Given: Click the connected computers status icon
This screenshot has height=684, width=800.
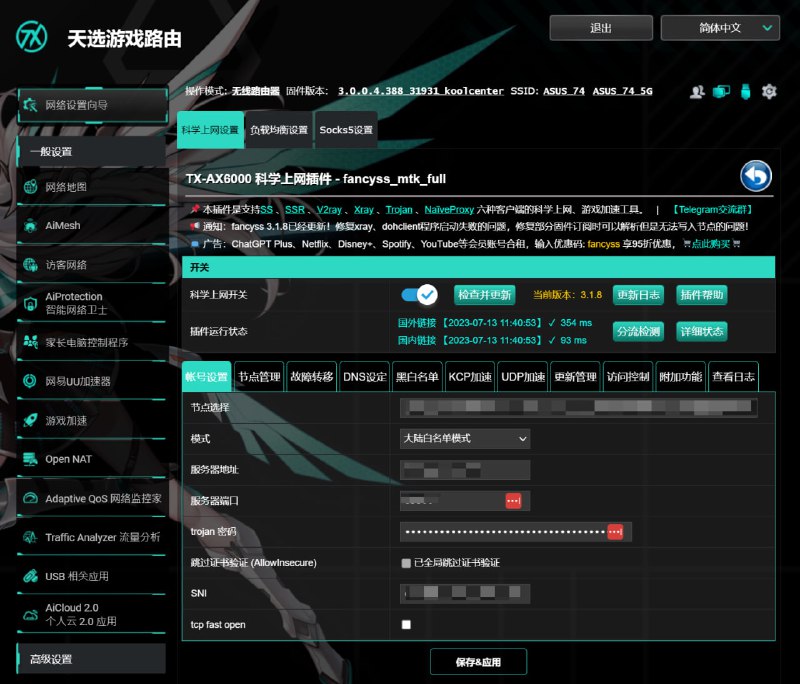Looking at the screenshot, I should [x=721, y=91].
